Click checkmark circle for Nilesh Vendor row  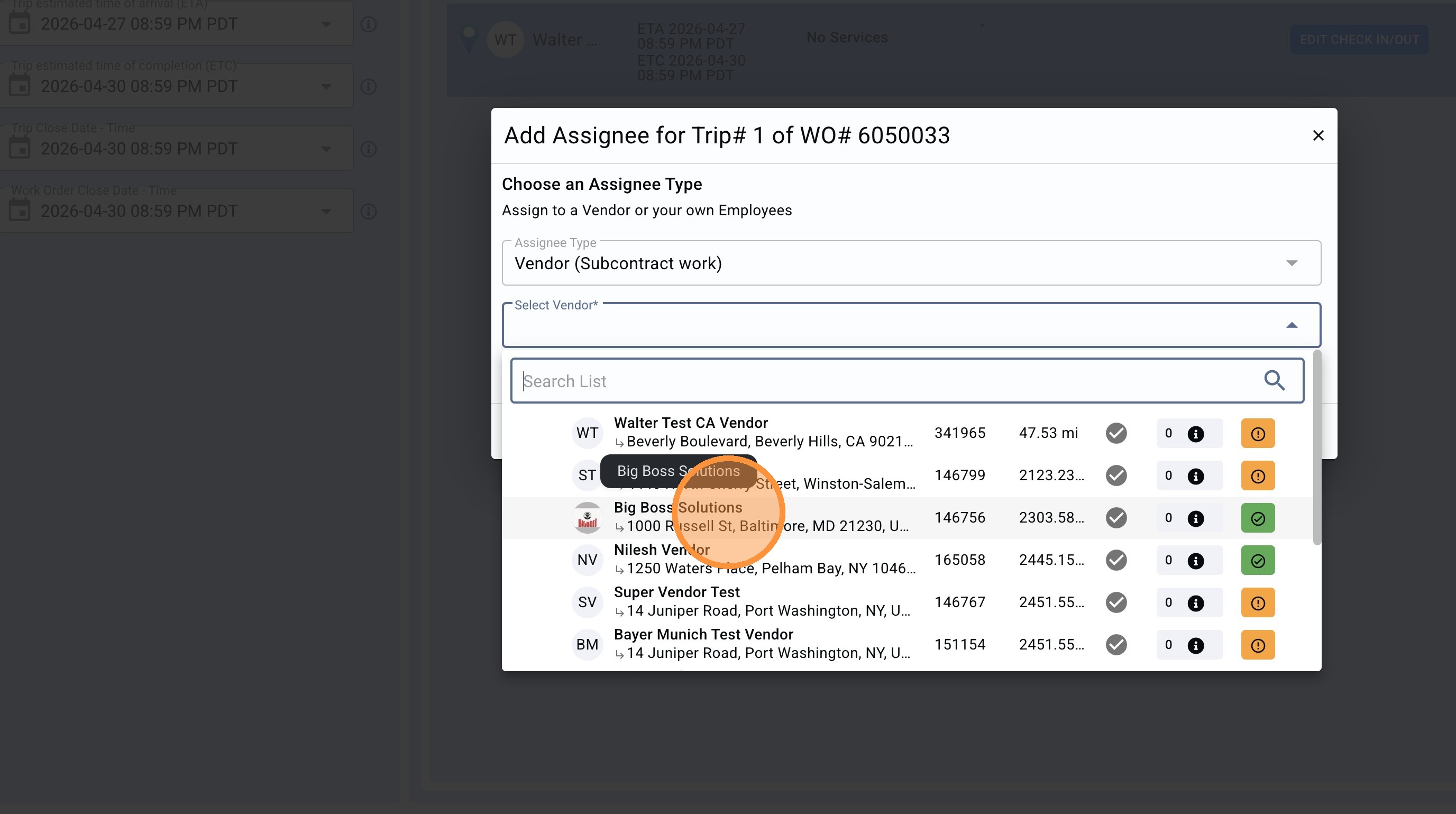click(1116, 560)
